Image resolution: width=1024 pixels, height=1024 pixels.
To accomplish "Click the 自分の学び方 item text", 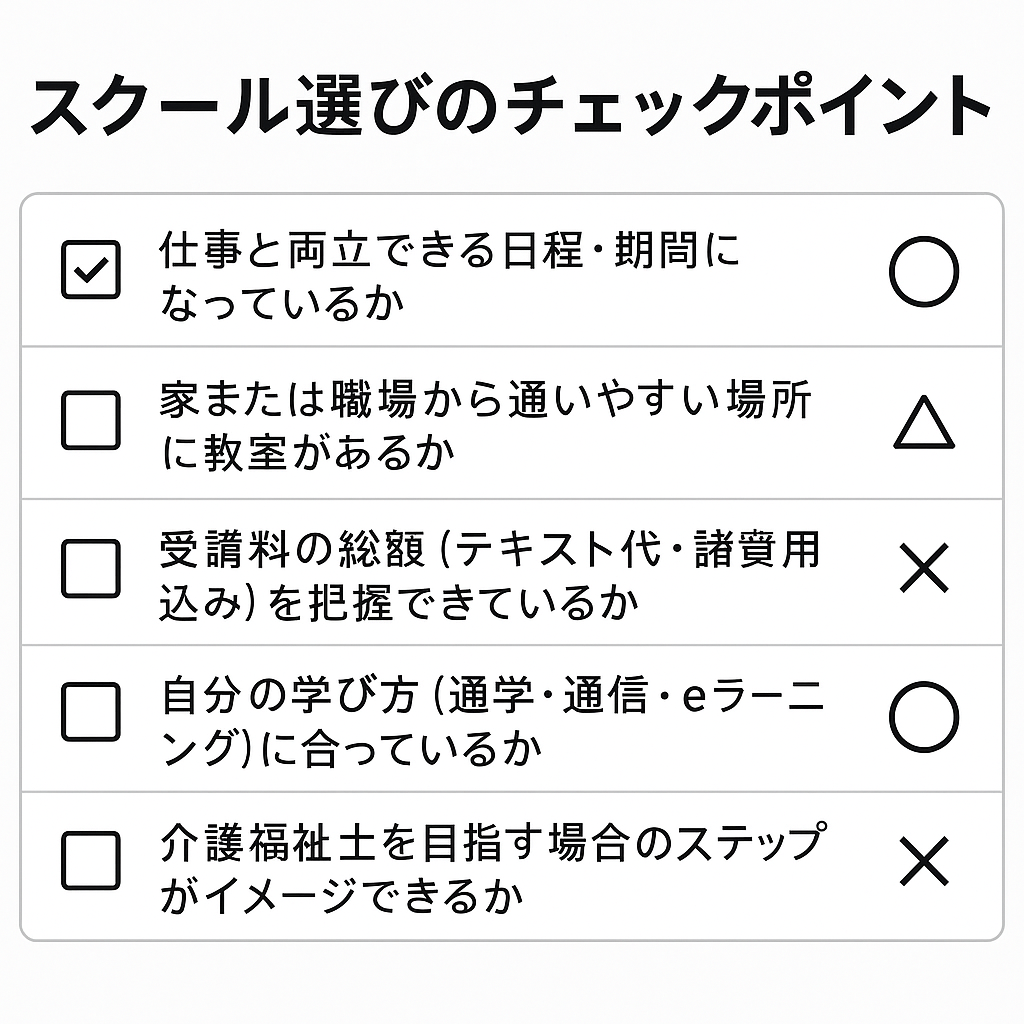I will point(492,697).
